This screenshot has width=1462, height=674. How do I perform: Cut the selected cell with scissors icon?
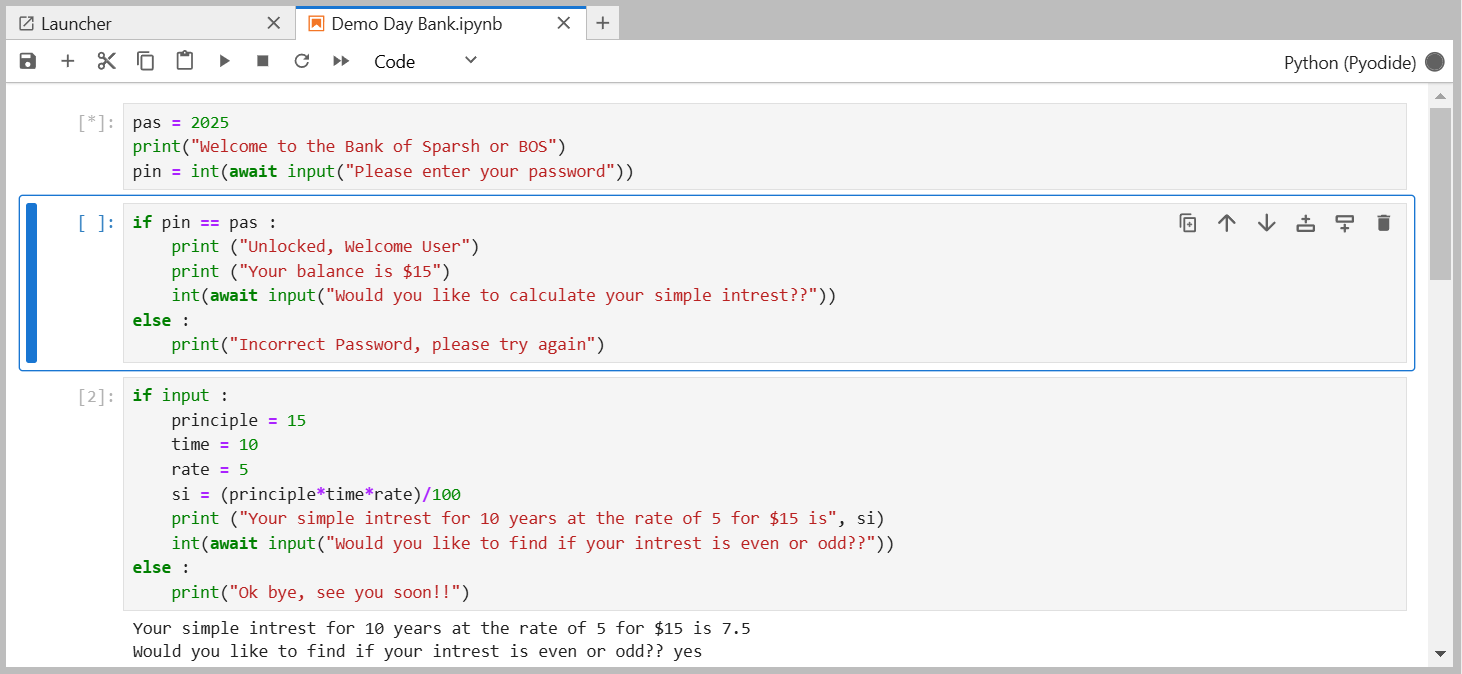[106, 62]
